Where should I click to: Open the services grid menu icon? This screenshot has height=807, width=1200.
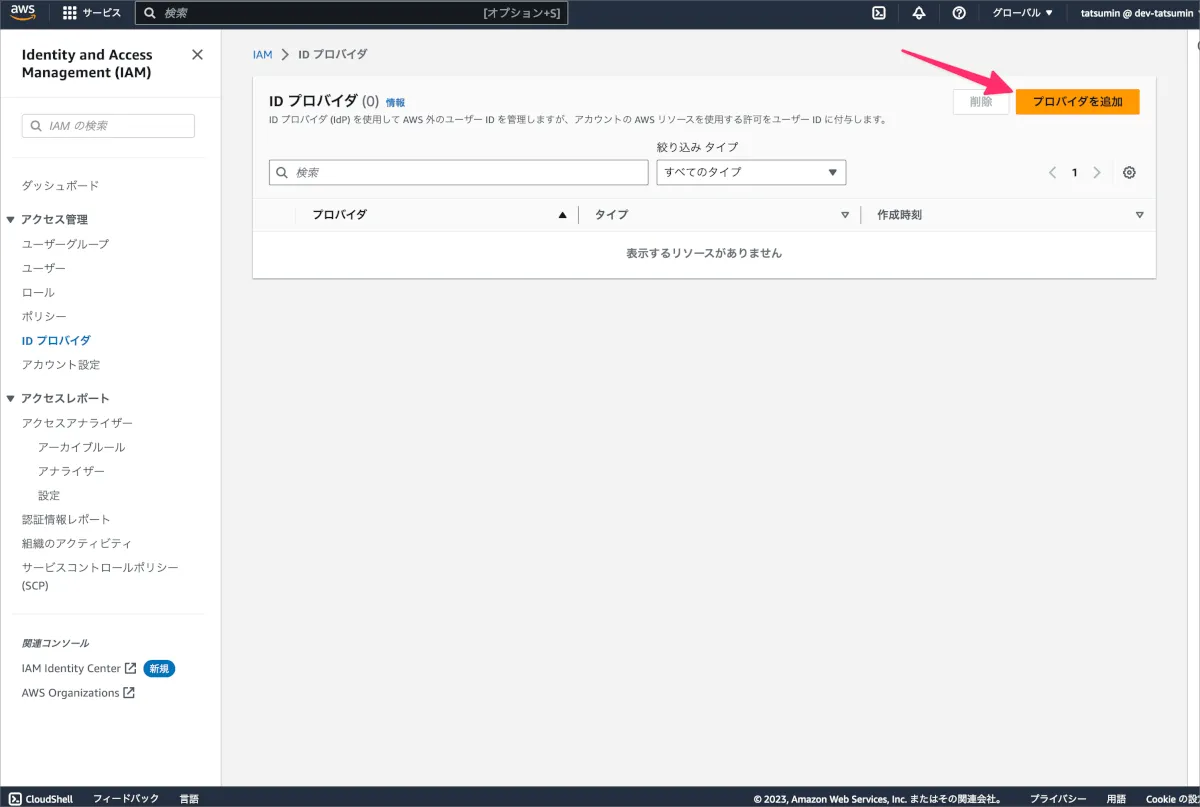[x=70, y=13]
